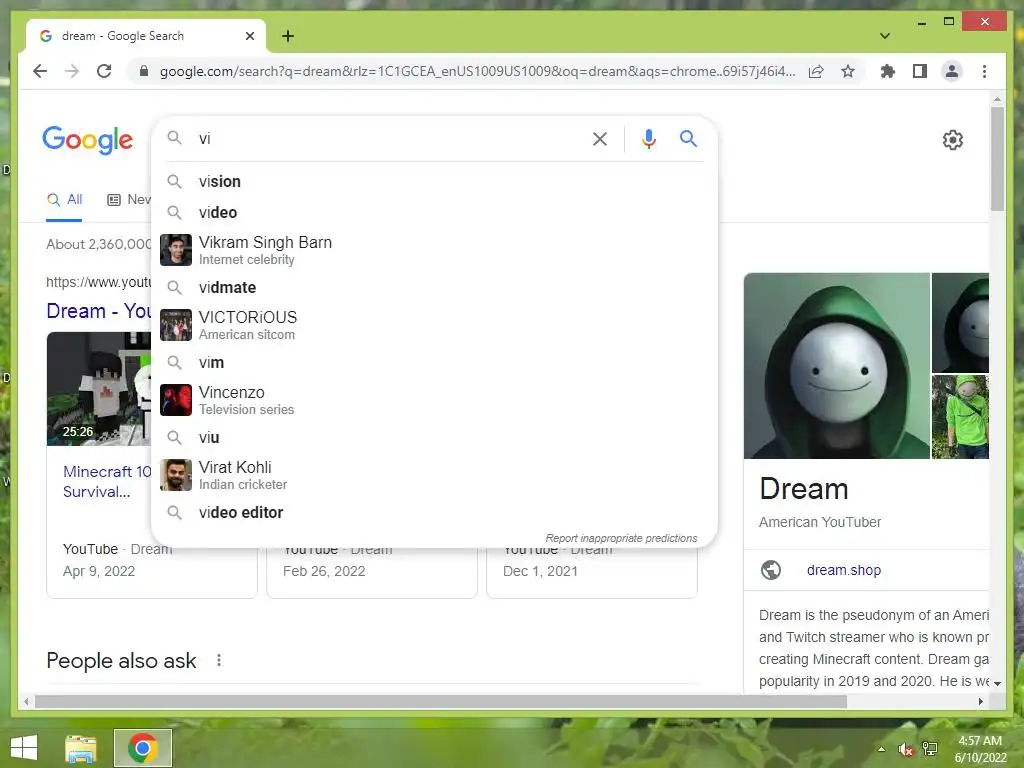Open the main Dream masked portrait image
1024x768 pixels.
coord(837,366)
